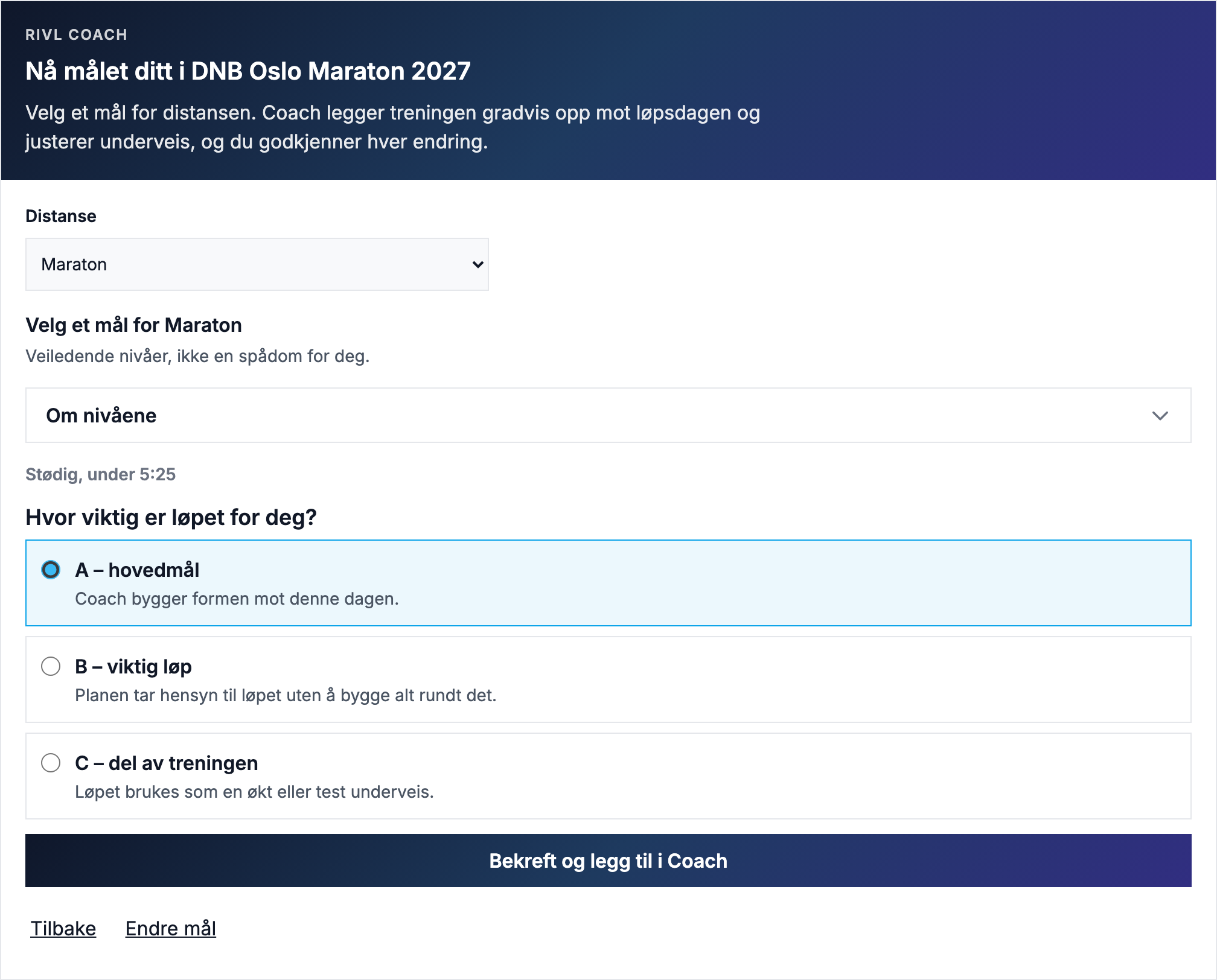Click the chevron icon in 'Om nivåene'
1217x980 pixels.
(1160, 416)
